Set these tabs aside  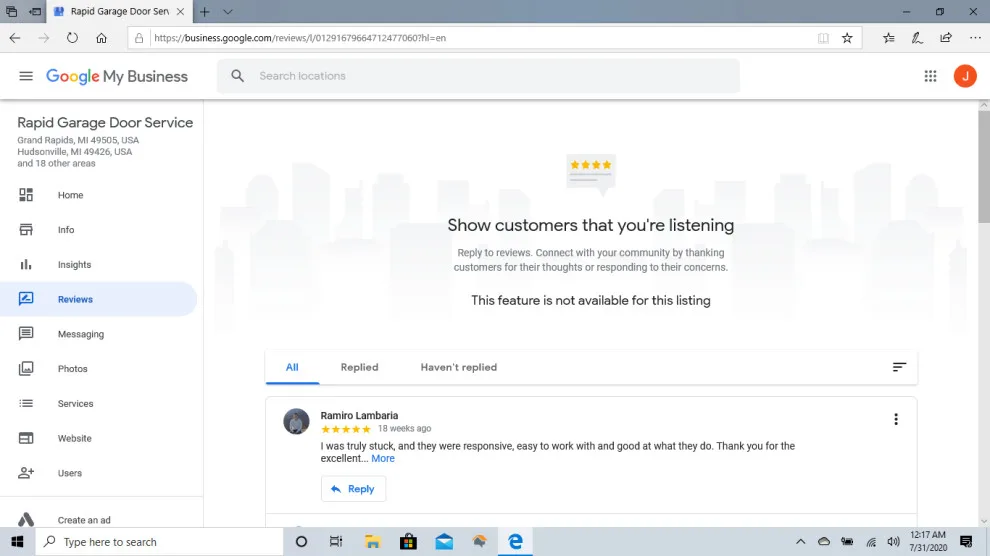coord(35,11)
